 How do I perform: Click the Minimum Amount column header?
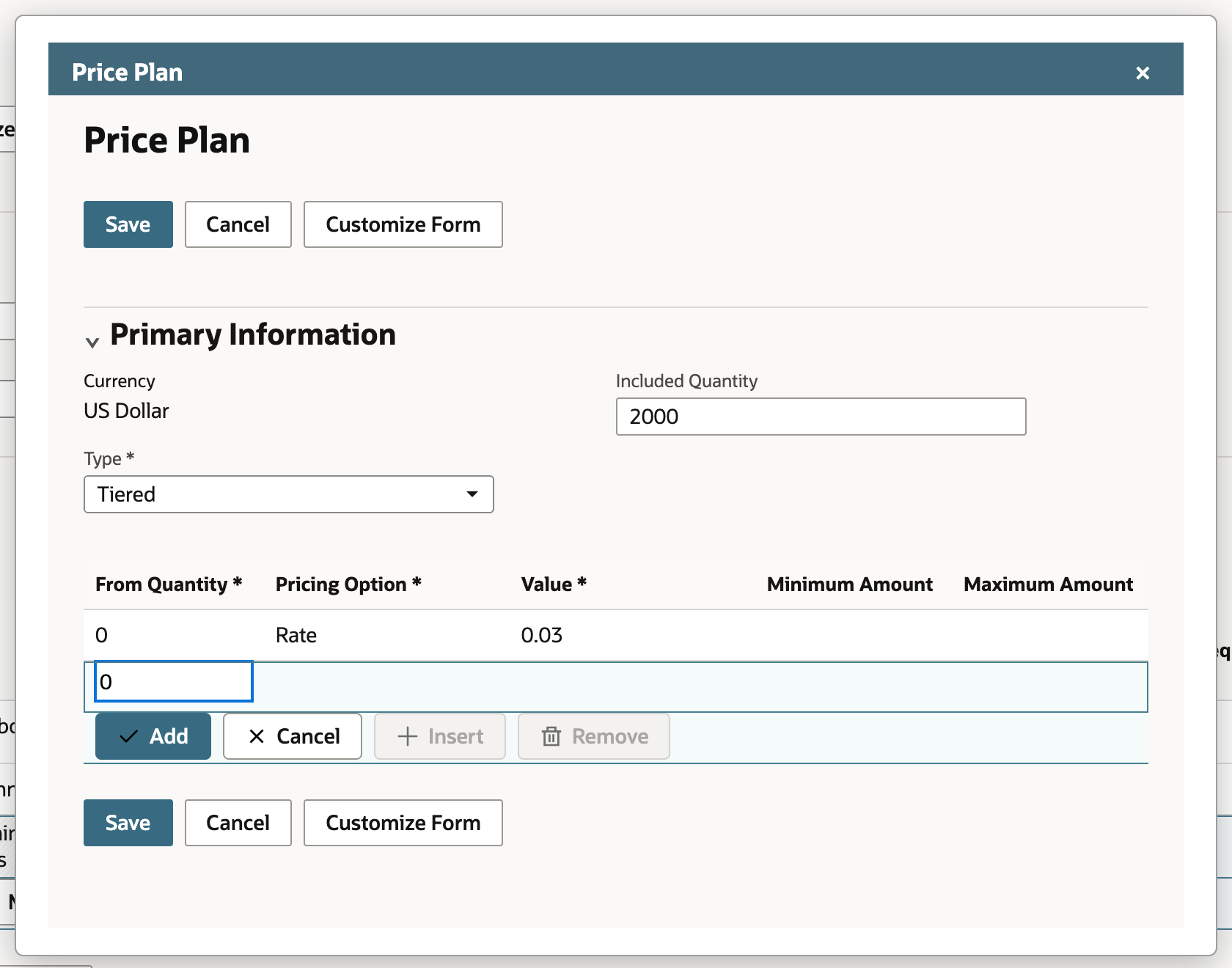click(850, 584)
